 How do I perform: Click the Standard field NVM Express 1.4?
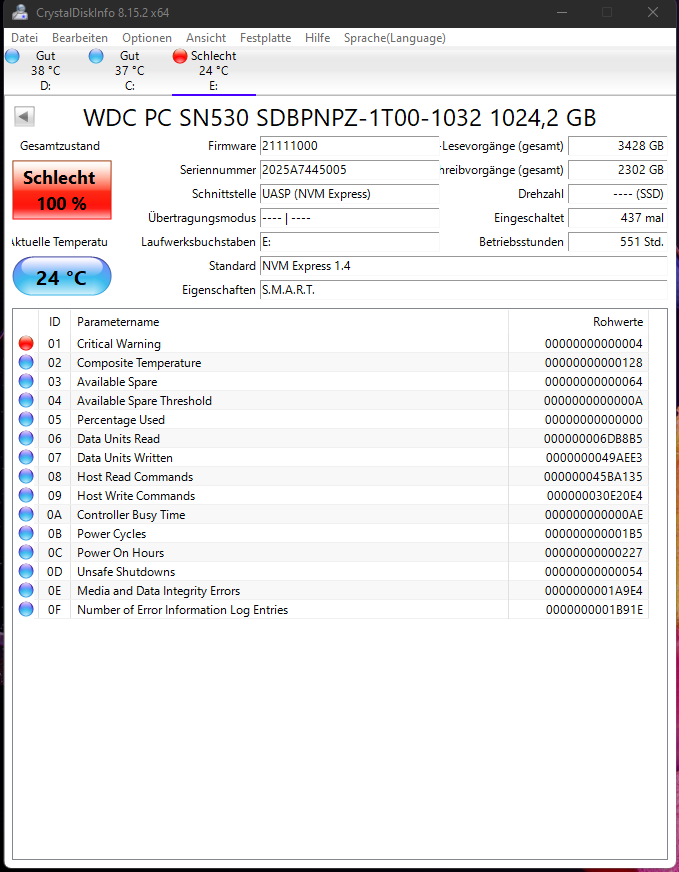point(464,266)
